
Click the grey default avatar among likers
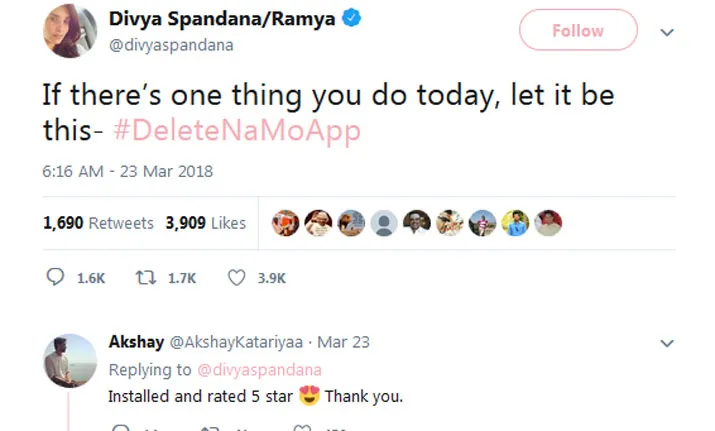(x=385, y=223)
